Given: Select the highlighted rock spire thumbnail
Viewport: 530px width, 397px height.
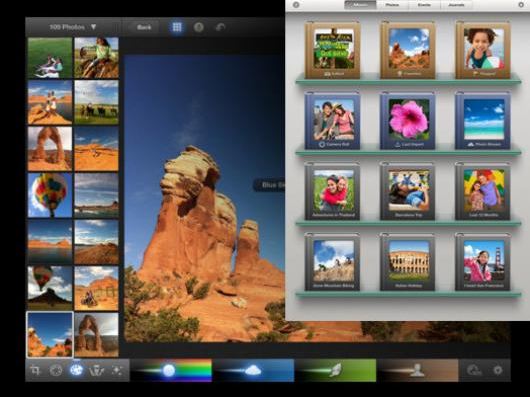Looking at the screenshot, I should [50, 335].
